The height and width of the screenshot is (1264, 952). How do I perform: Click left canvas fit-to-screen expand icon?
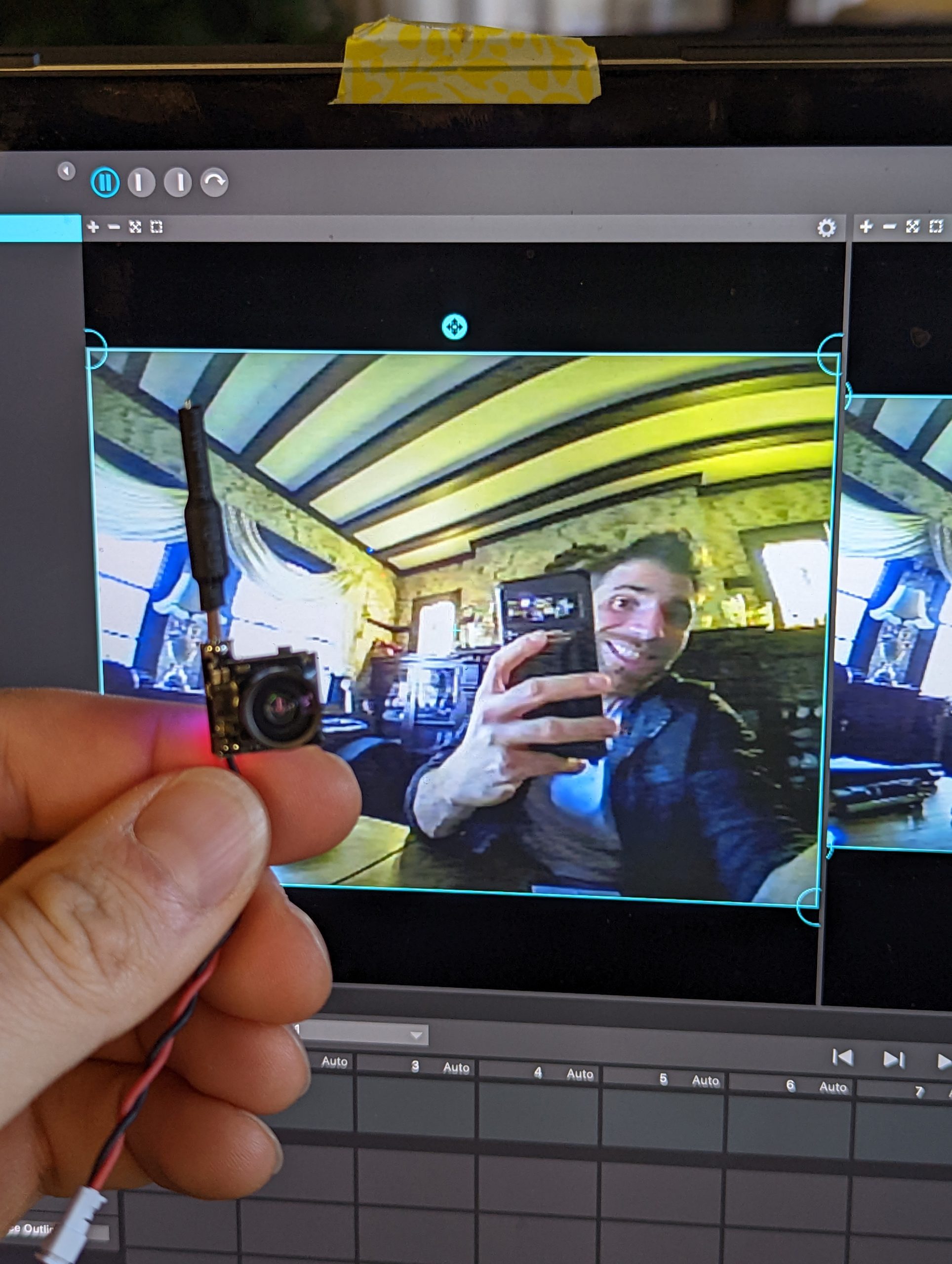coord(135,228)
